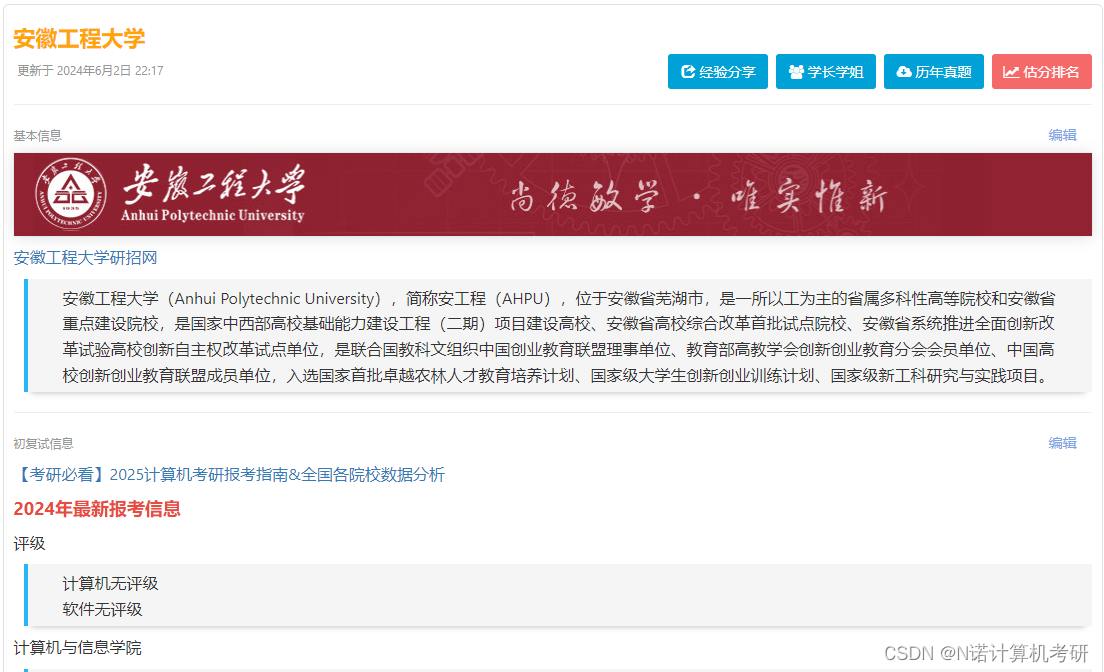
Task: Click the 更新于 2024年6月2日 22:17 text
Action: click(x=90, y=70)
